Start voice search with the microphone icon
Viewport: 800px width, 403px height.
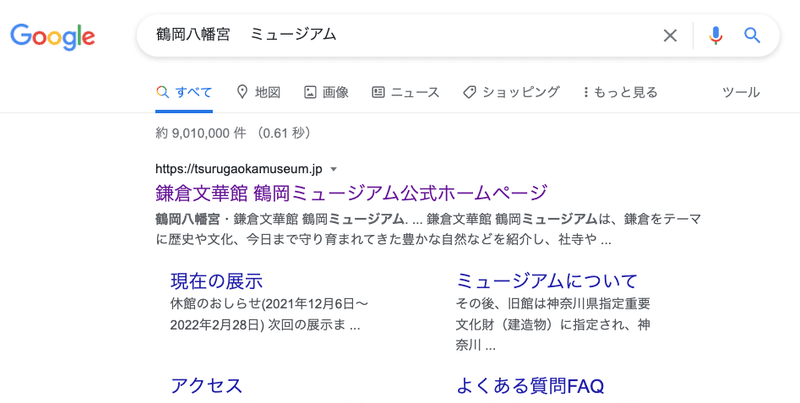(716, 35)
